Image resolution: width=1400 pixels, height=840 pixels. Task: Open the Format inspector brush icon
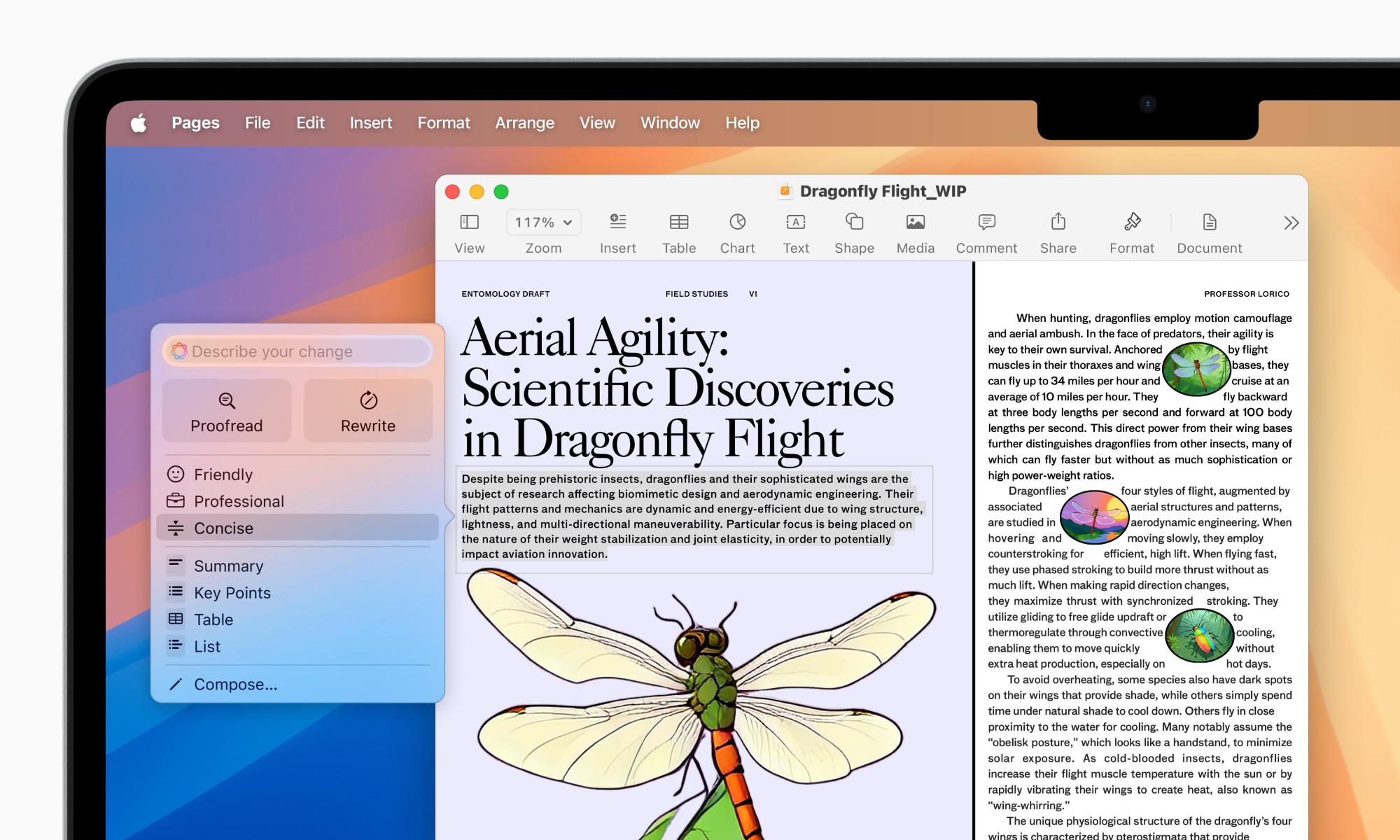click(x=1132, y=222)
